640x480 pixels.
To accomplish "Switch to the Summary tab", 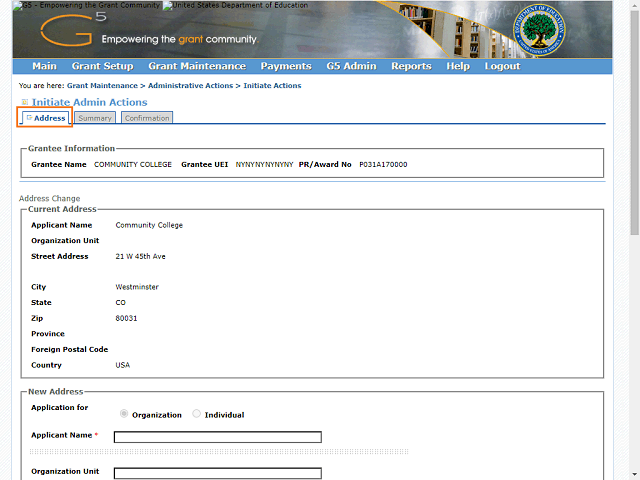I will (95, 118).
